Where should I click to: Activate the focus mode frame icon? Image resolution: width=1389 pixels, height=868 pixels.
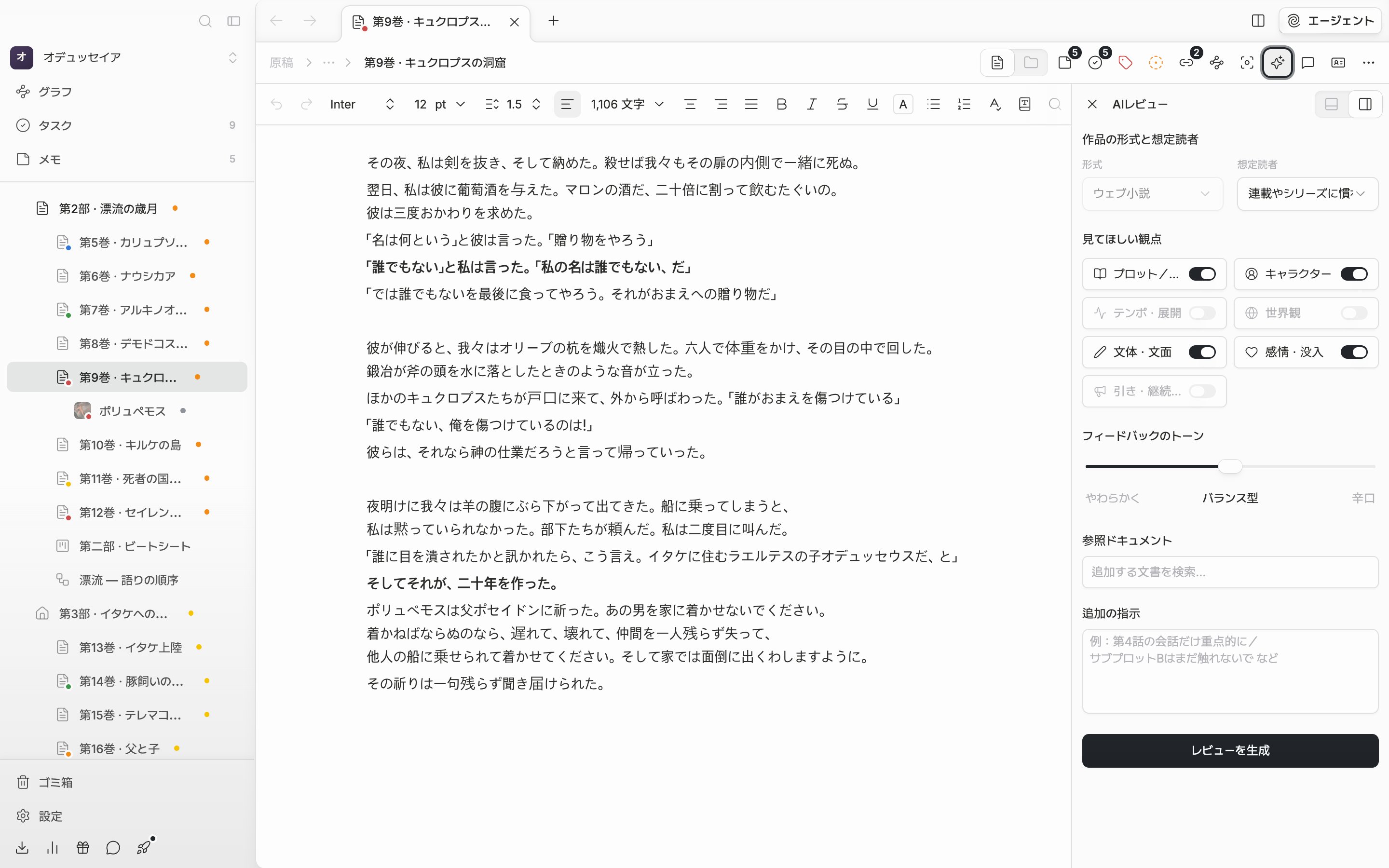(x=1247, y=62)
